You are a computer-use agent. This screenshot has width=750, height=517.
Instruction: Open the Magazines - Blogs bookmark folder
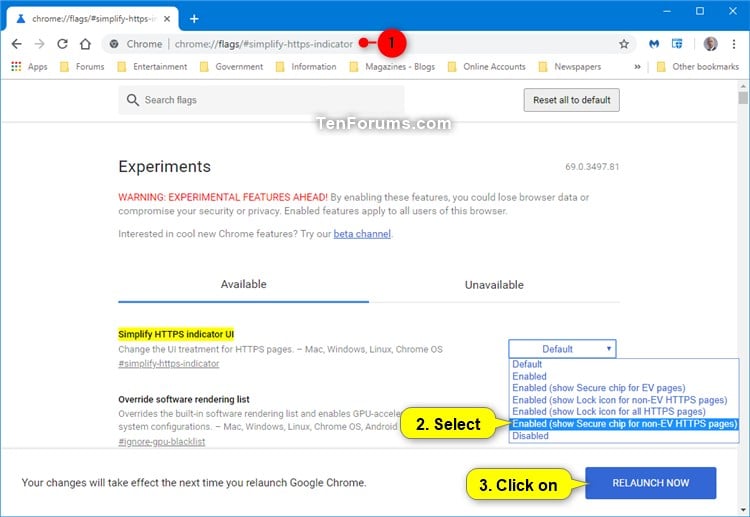[392, 66]
